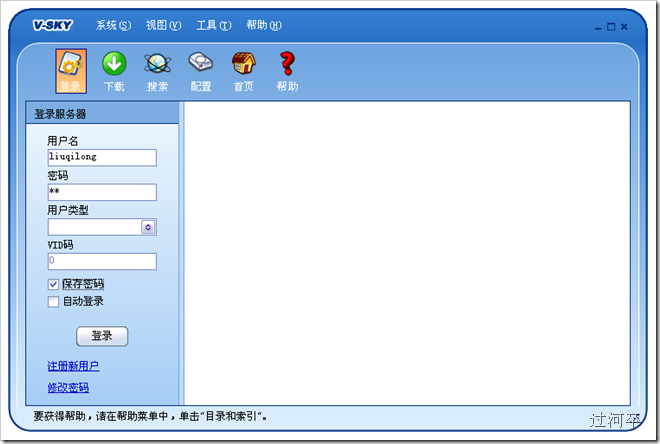Open the 工具(T) menu

coord(214,25)
